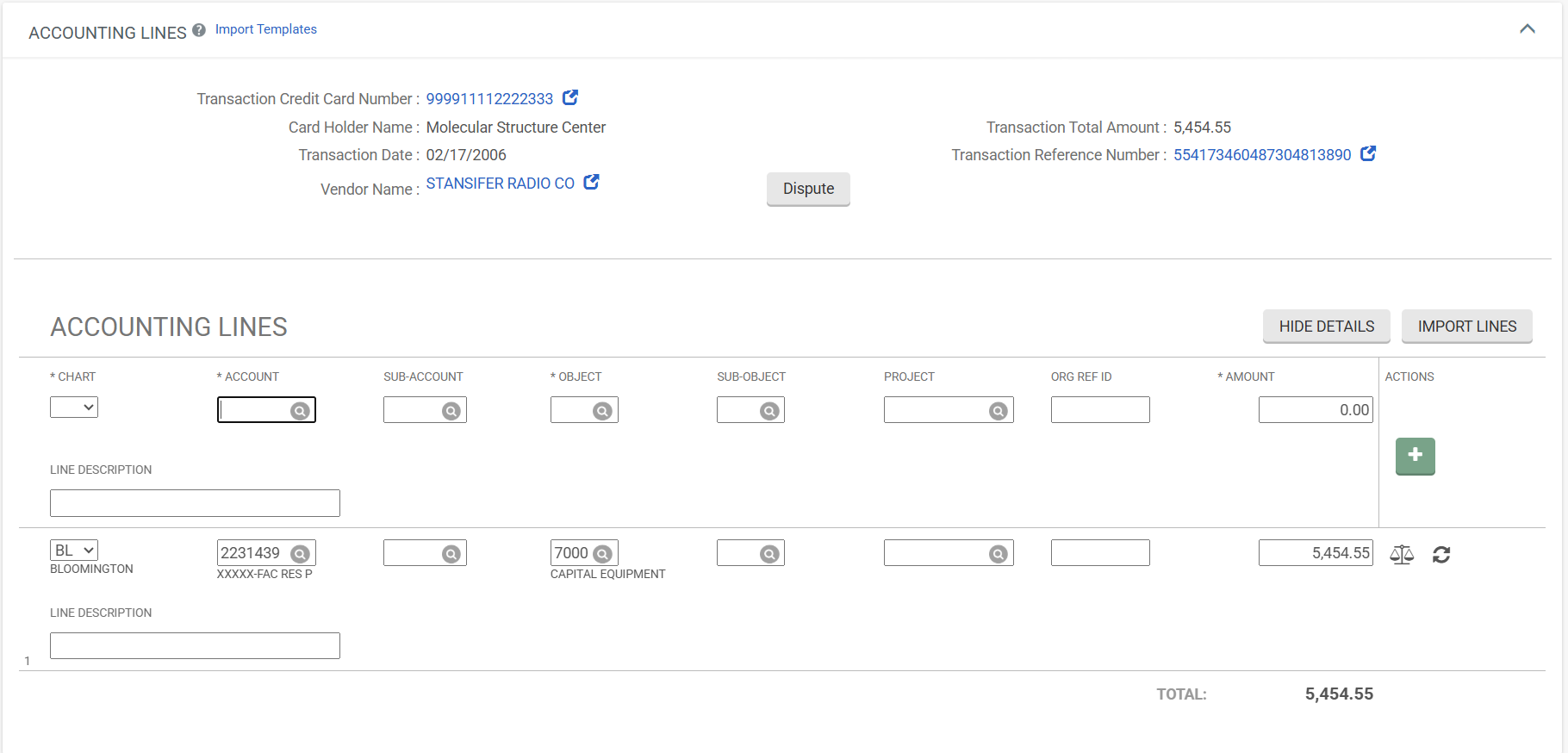Click the green add accounting line button
This screenshot has height=753, width=1568.
(1415, 456)
